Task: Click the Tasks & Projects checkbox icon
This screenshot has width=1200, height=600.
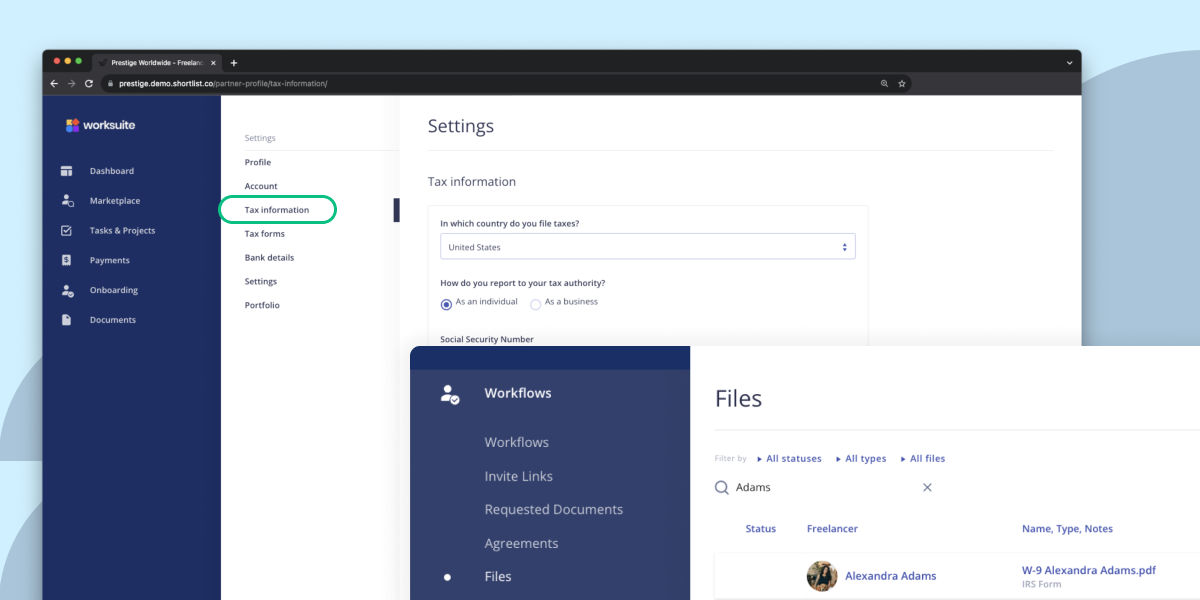Action: (x=67, y=231)
